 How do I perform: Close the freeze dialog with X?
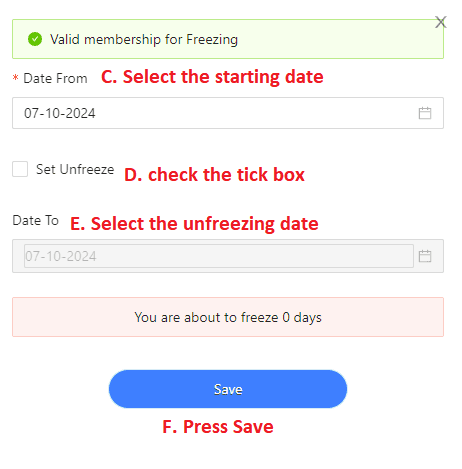(x=441, y=22)
